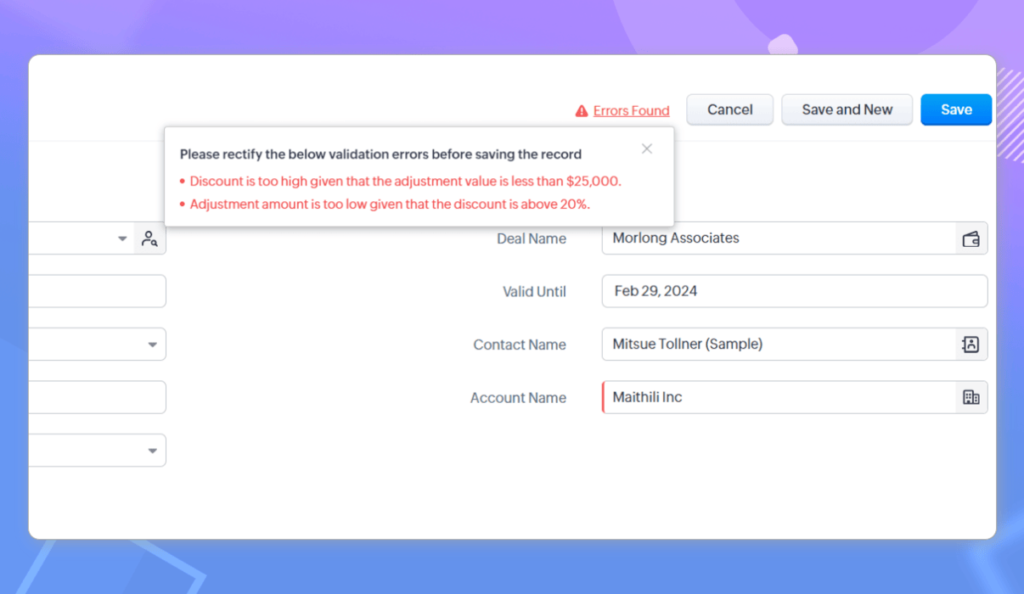Click the Valid Until date showing Feb 29, 2024

(x=780, y=291)
